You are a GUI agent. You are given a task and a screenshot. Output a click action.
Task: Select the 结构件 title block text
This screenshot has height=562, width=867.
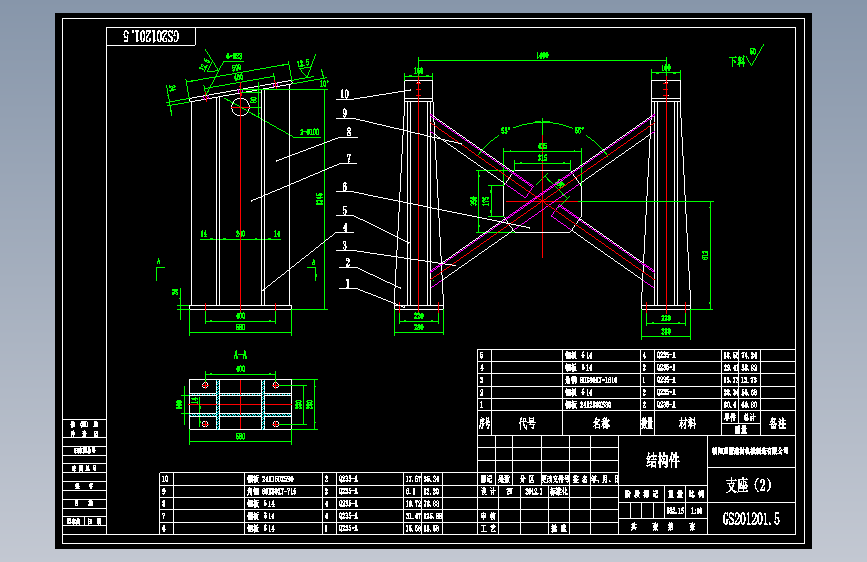[662, 460]
